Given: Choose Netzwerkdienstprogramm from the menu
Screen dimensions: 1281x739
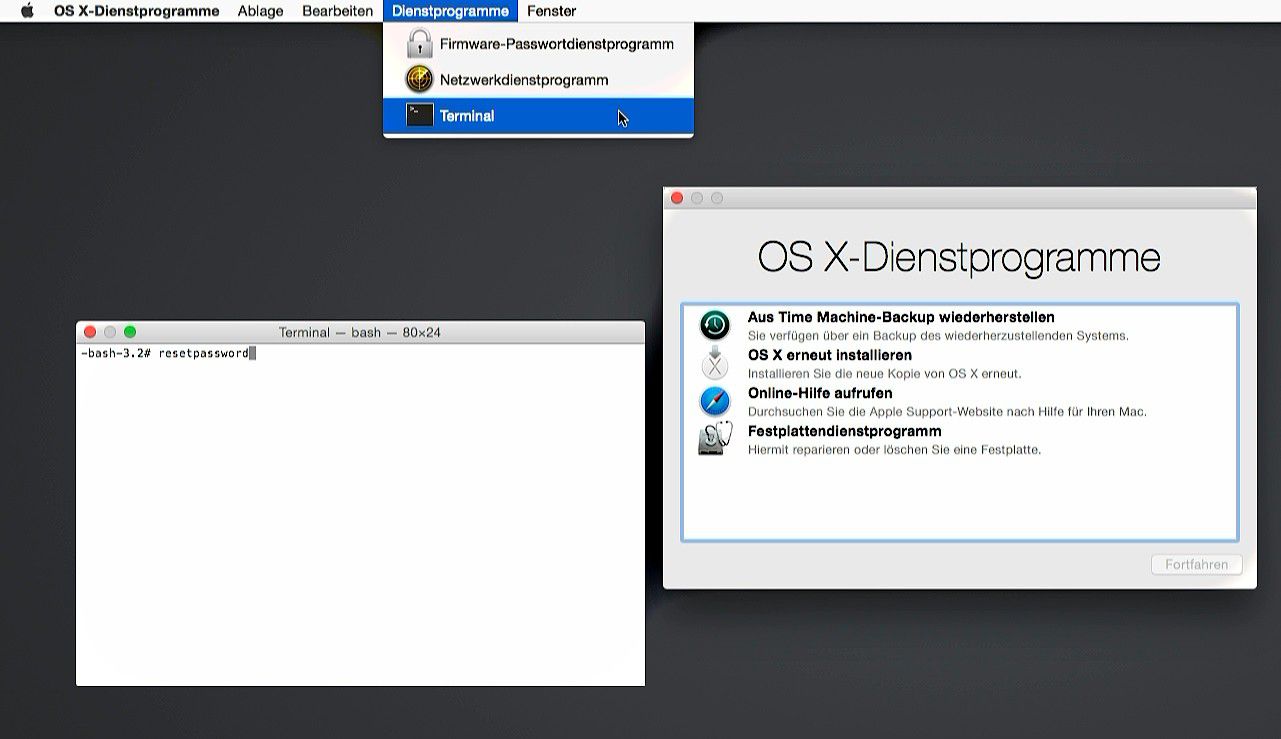Looking at the screenshot, I should pos(538,80).
